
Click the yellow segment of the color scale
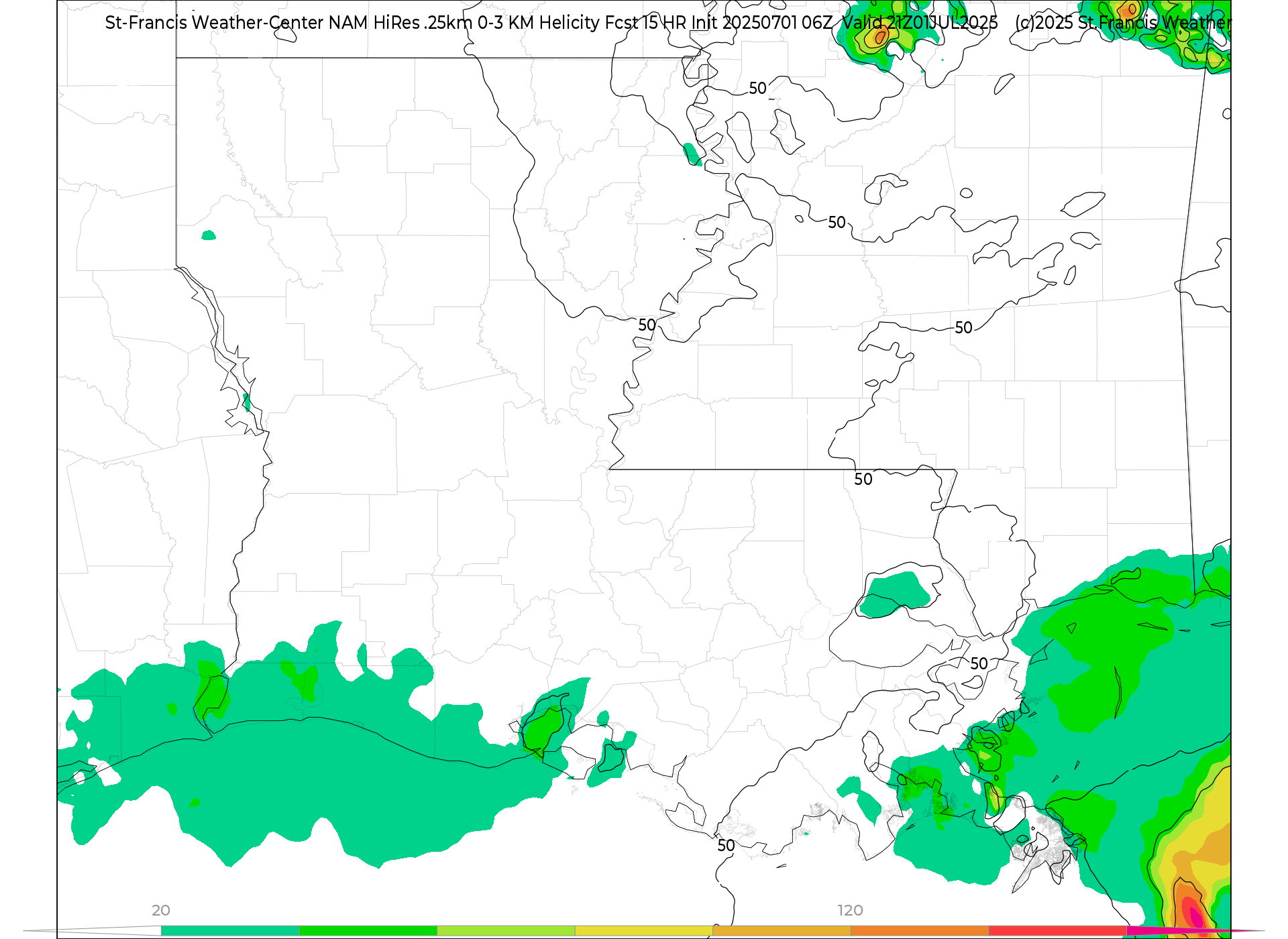(644, 931)
